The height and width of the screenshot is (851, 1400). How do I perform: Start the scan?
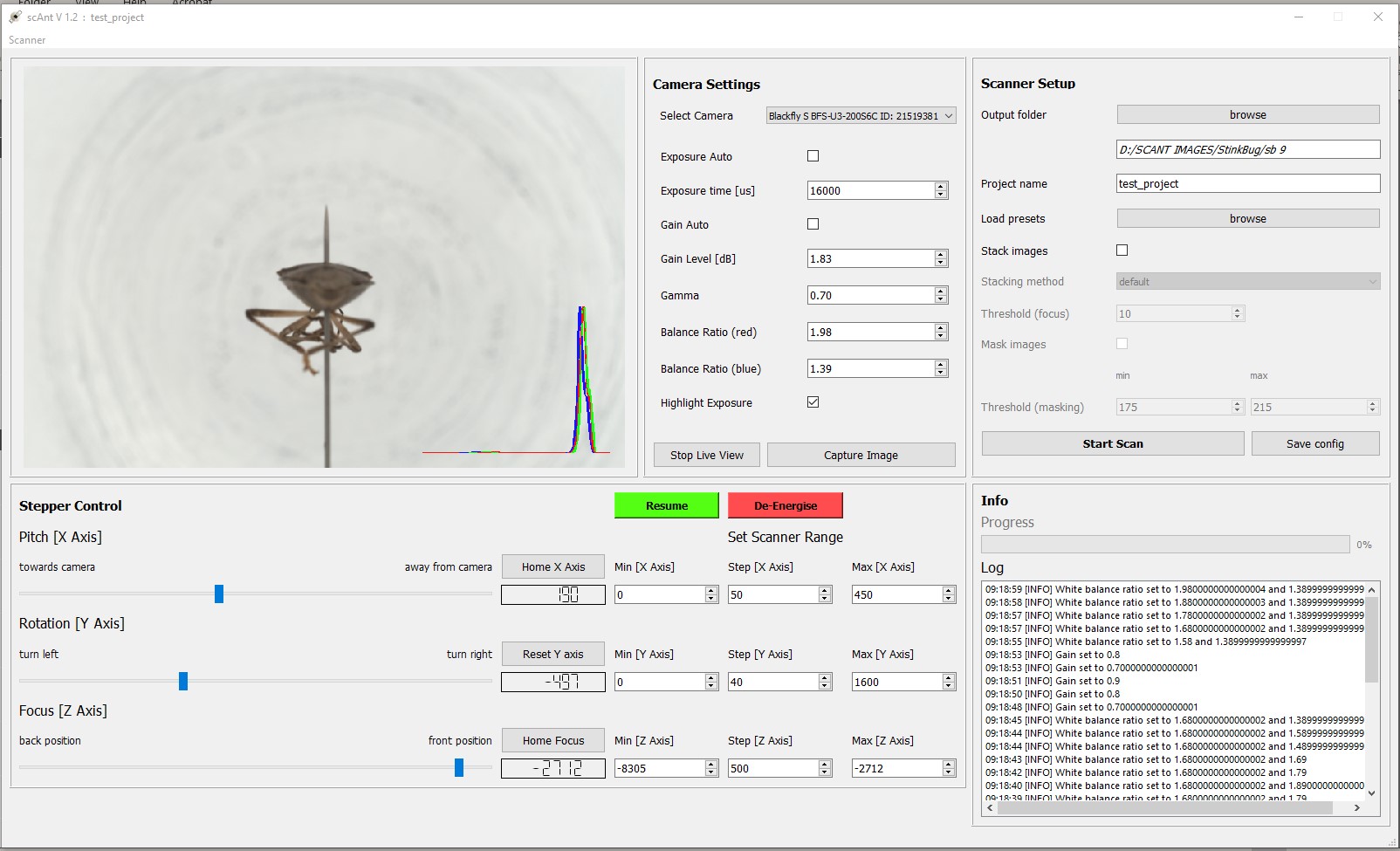point(1112,443)
